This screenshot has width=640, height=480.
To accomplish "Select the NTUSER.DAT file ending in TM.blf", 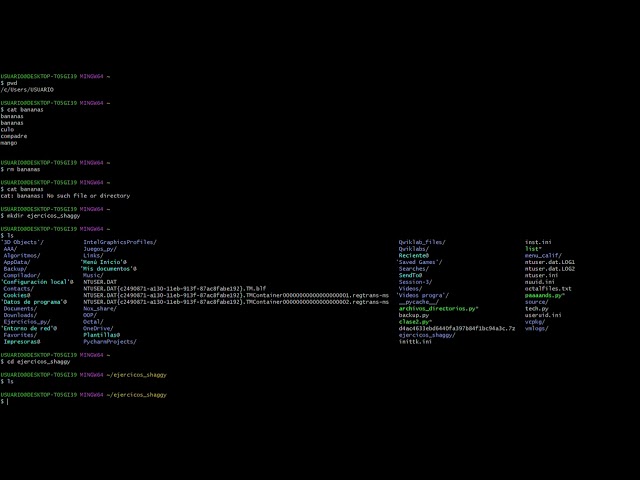I will click(175, 289).
